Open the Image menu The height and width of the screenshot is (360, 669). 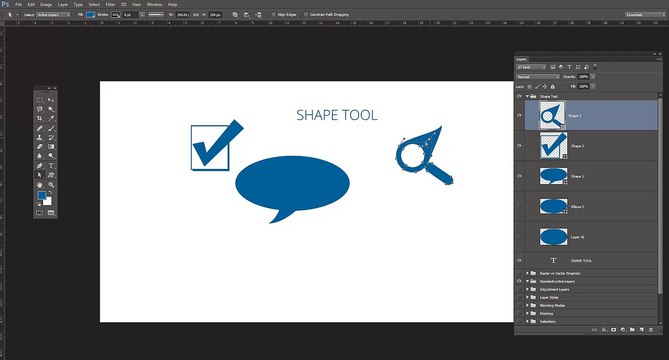click(46, 4)
